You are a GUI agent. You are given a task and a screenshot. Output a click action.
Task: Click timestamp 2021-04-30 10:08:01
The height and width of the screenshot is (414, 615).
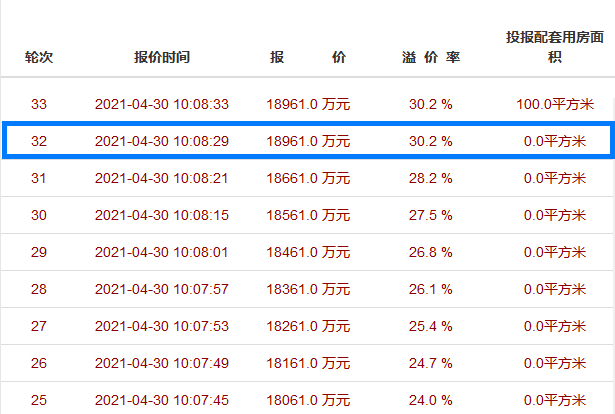pos(162,252)
